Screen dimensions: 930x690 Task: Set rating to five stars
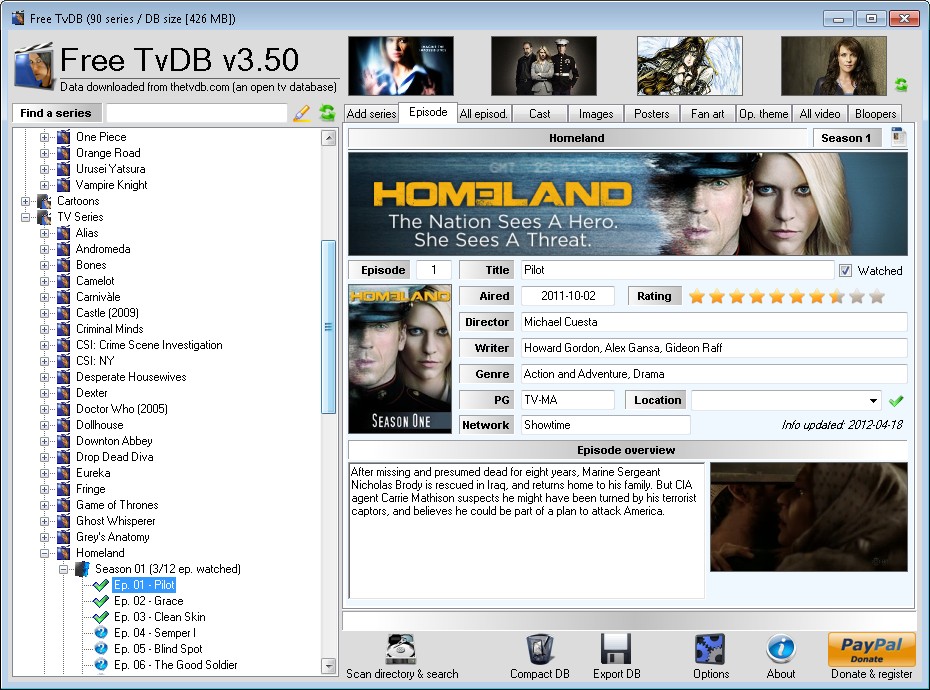[x=777, y=296]
